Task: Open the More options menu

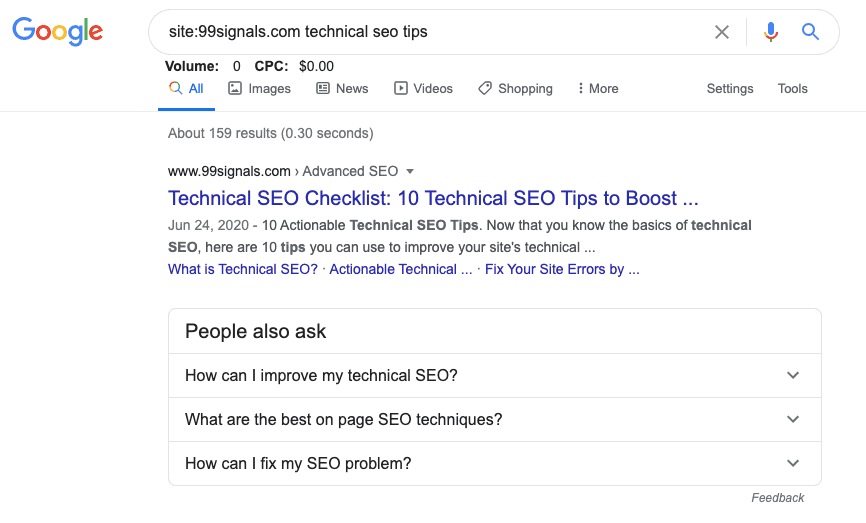Action: (597, 88)
